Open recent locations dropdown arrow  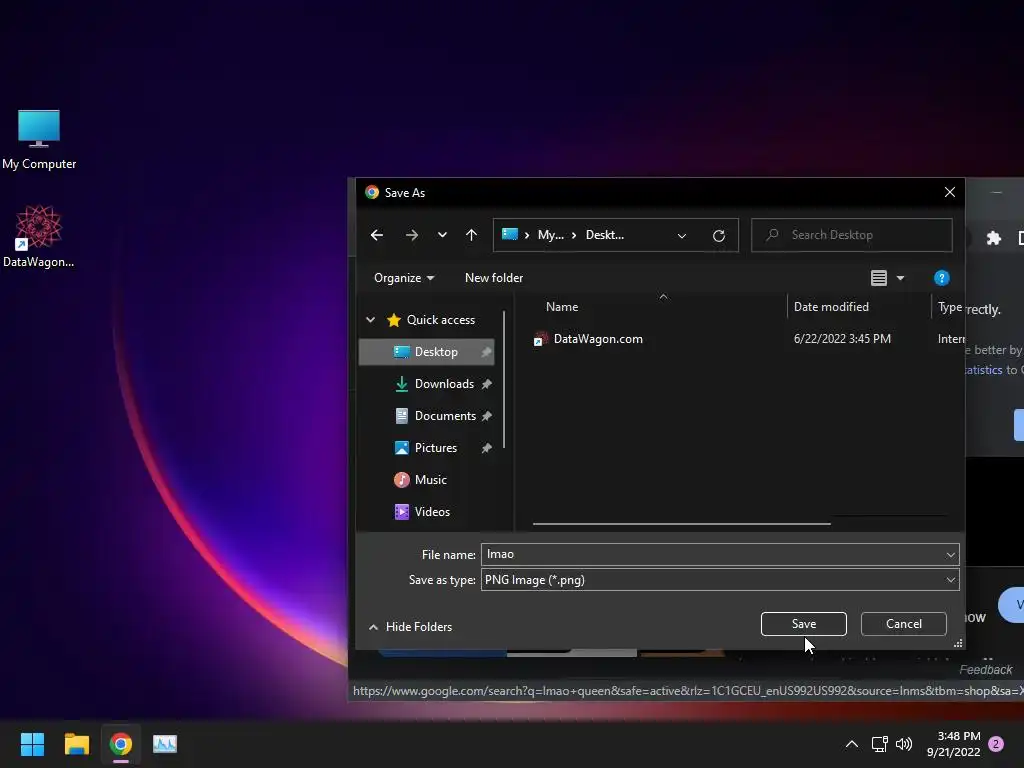(442, 235)
